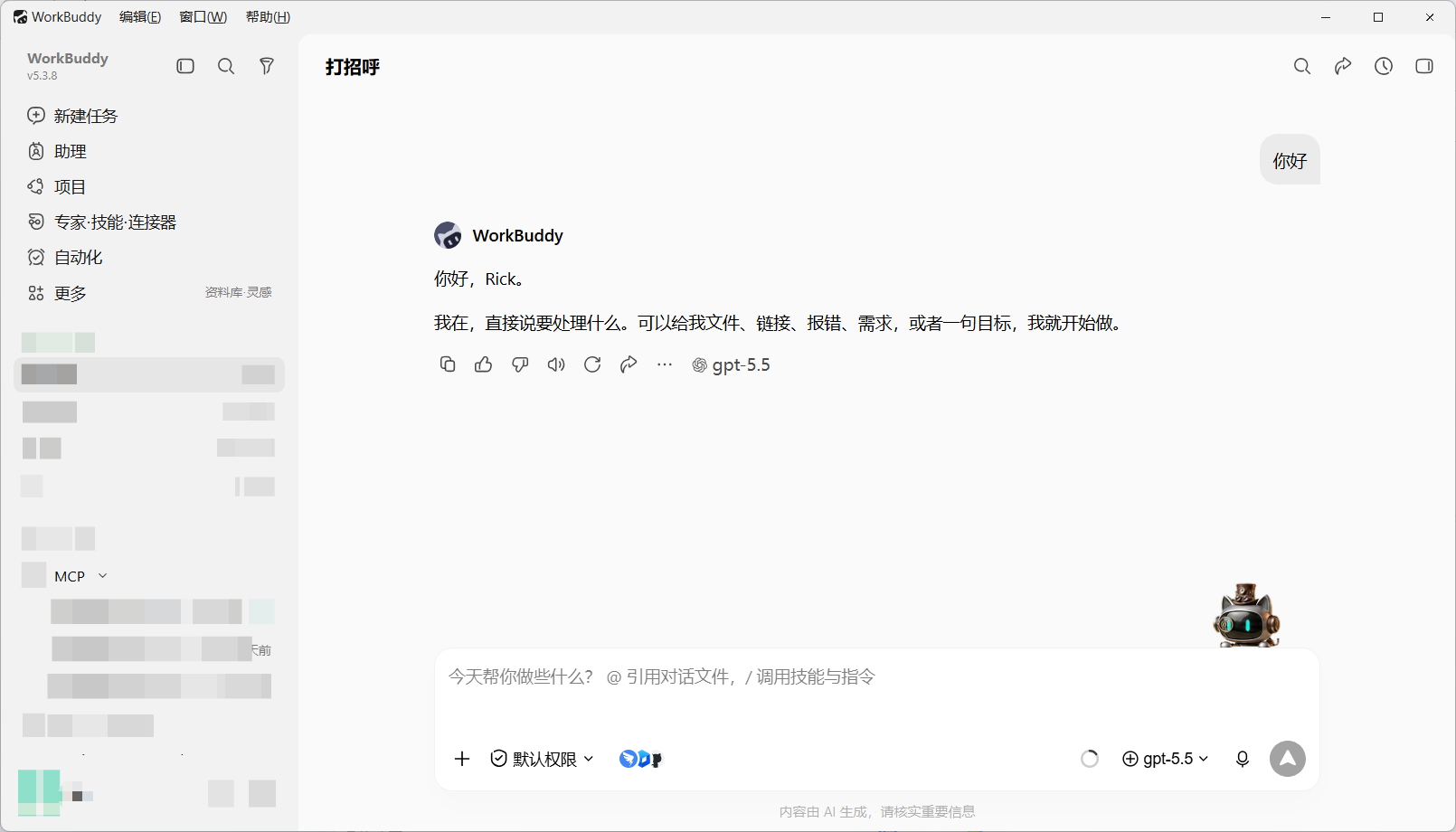Open the sidebar filter funnel icon
The height and width of the screenshot is (832, 1456).
tap(267, 66)
